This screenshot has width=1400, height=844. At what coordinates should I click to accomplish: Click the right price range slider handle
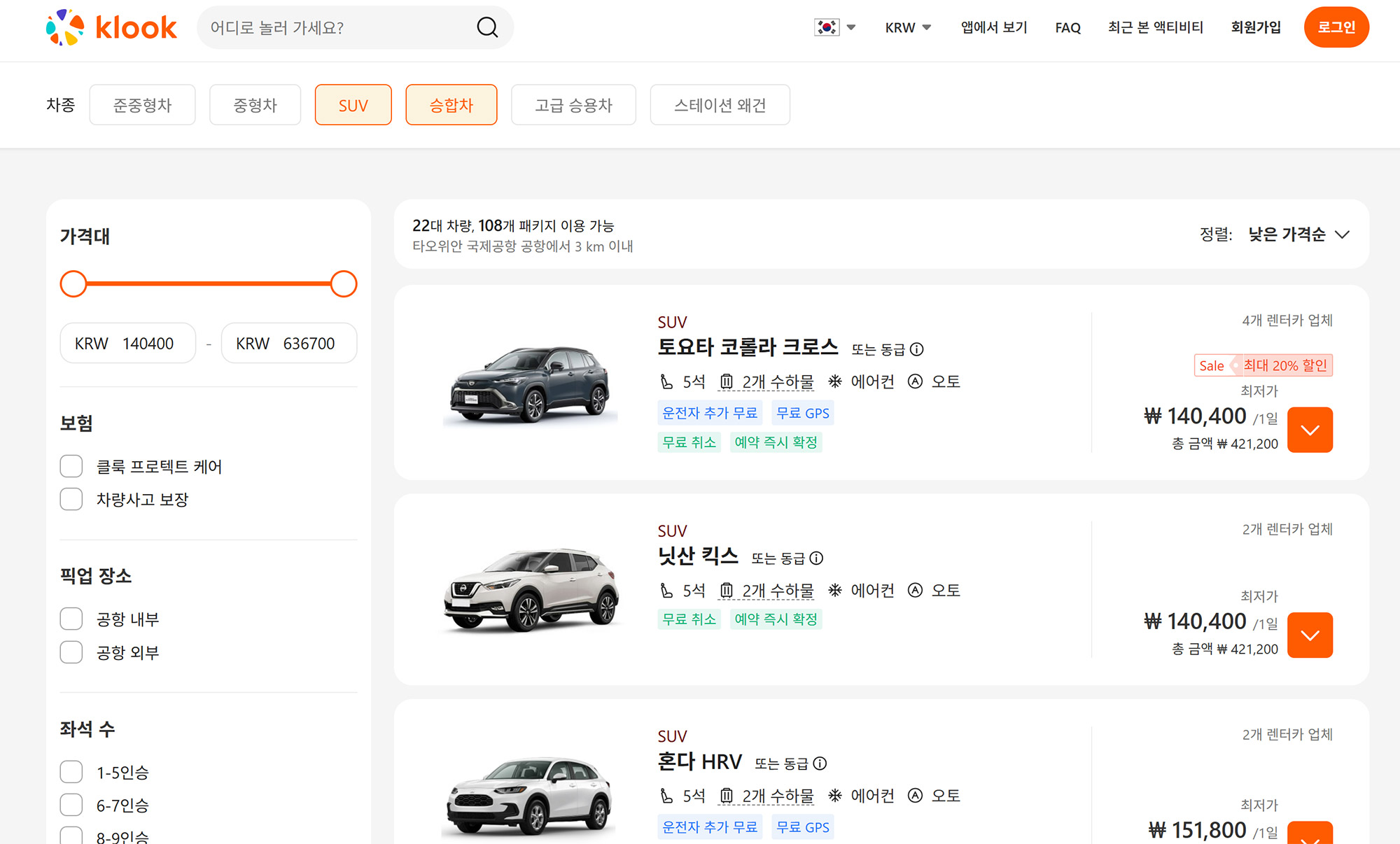click(343, 284)
